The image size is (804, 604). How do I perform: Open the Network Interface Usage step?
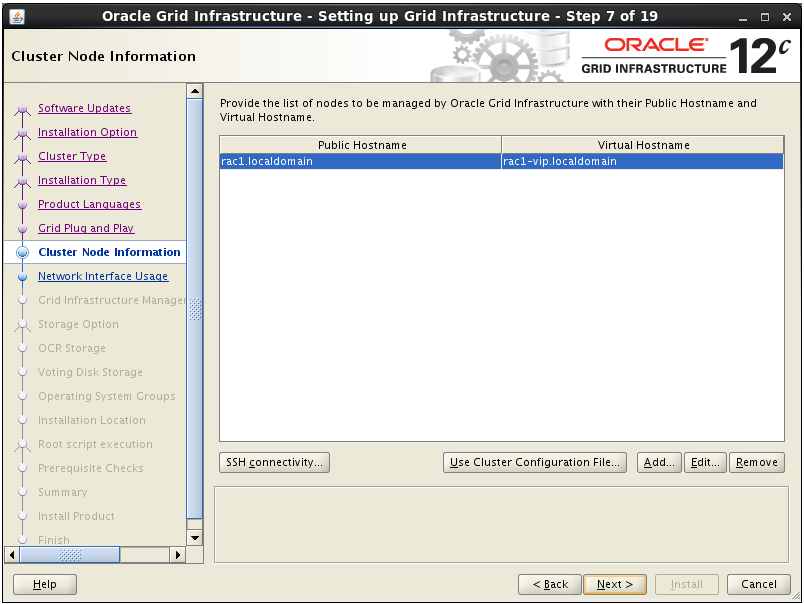click(103, 276)
